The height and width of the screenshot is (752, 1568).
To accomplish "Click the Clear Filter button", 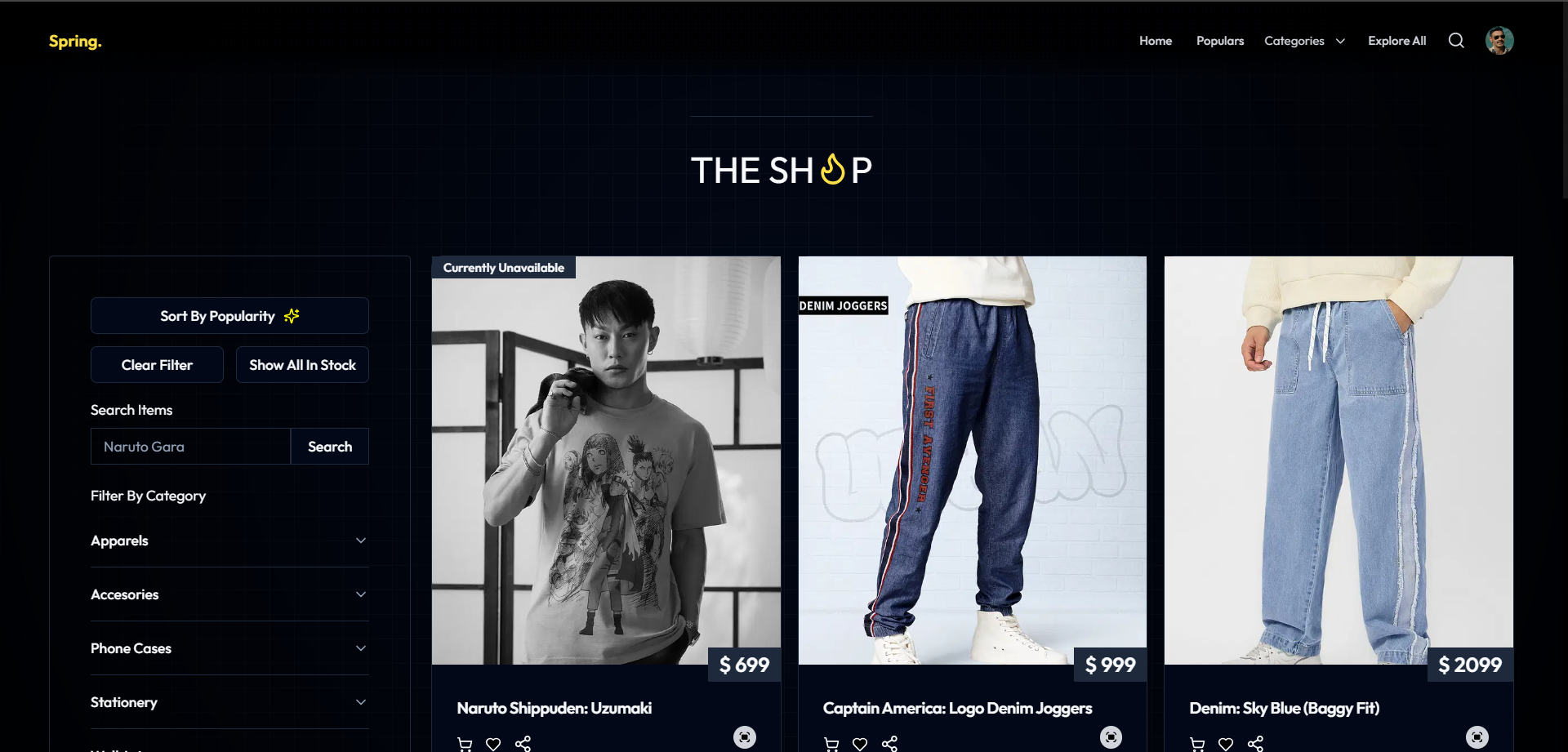I will 157,365.
